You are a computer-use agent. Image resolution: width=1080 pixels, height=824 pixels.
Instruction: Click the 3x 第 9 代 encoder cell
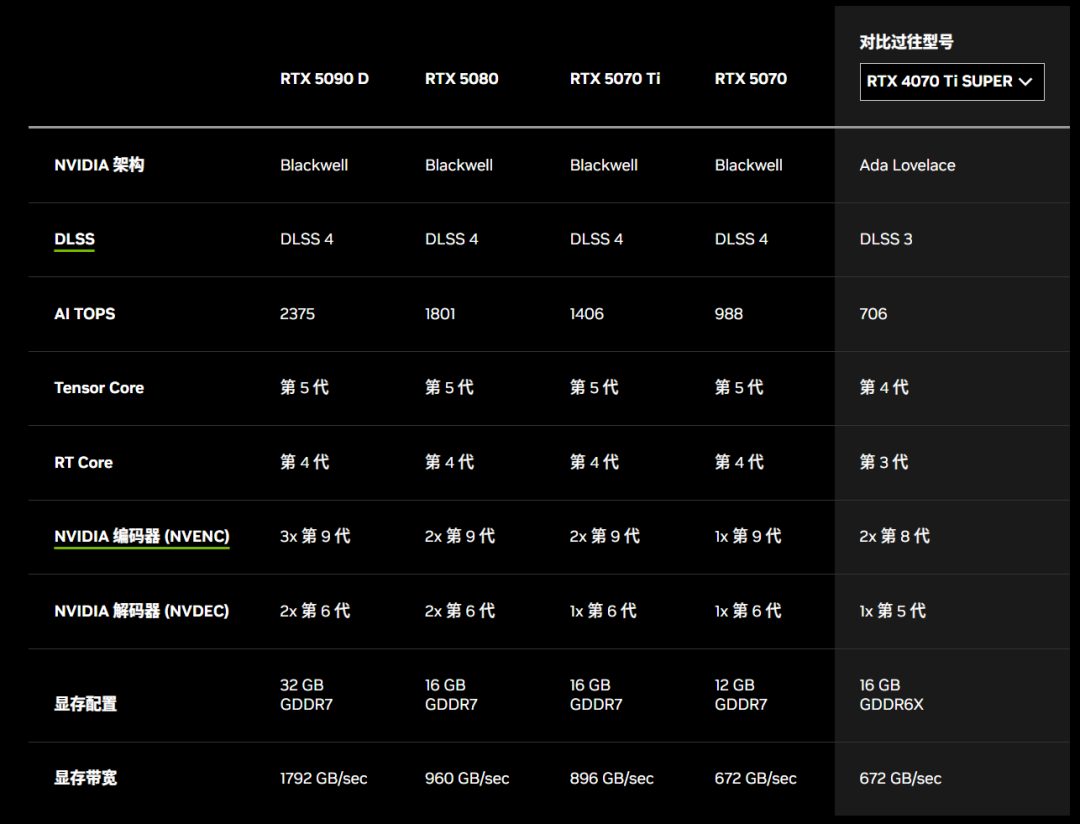315,536
